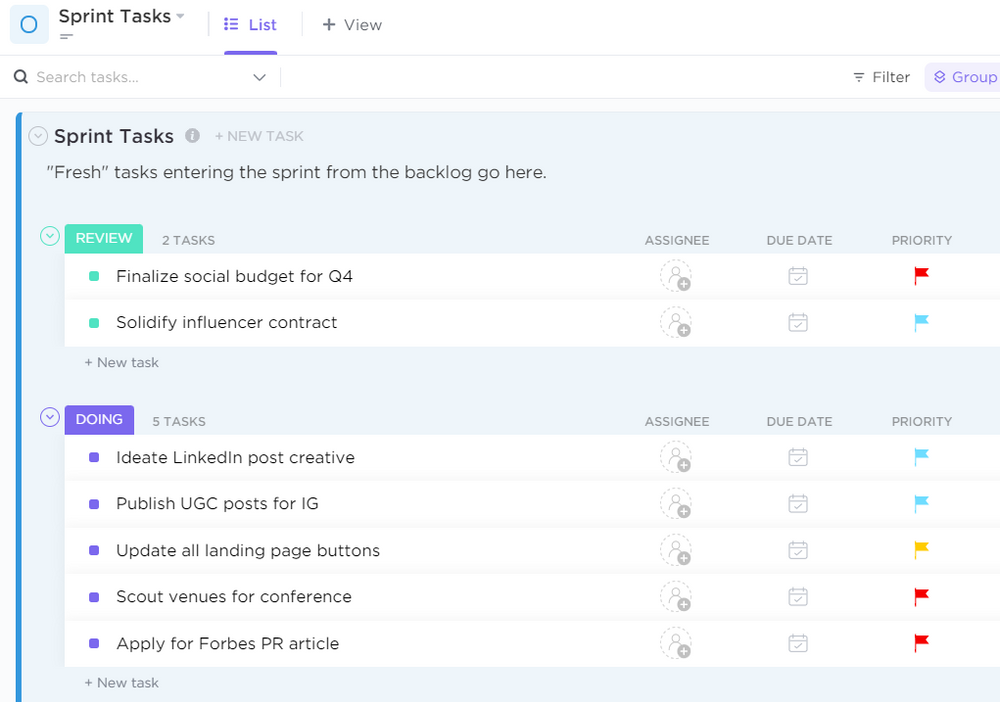The width and height of the screenshot is (1000, 702).
Task: Collapse the REVIEW status group
Action: 49,236
